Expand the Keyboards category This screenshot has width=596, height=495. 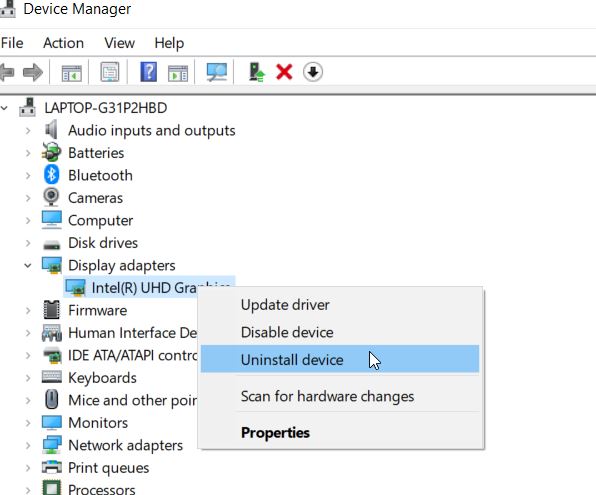pyautogui.click(x=28, y=378)
